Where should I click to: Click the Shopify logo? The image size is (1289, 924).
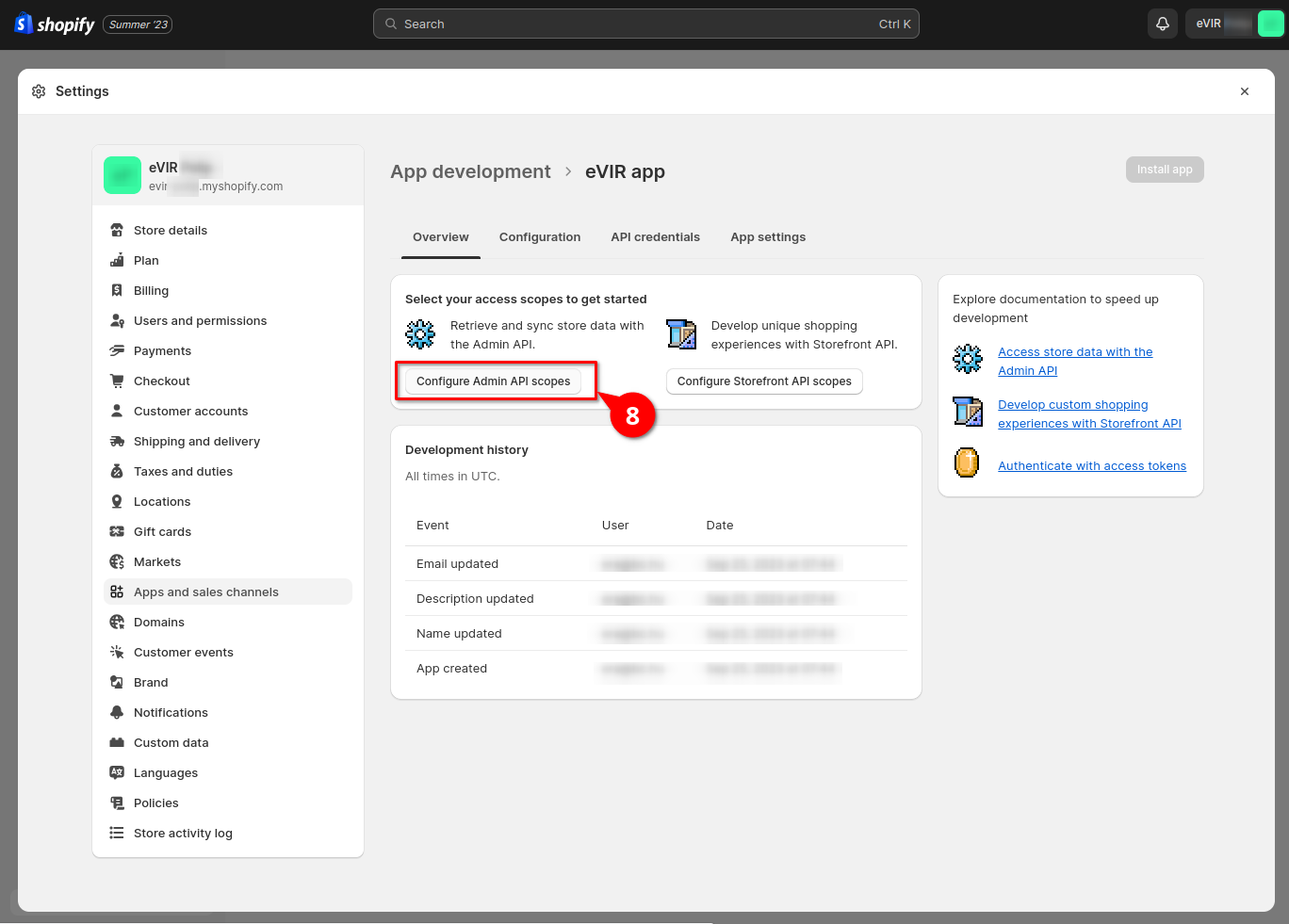[x=55, y=24]
